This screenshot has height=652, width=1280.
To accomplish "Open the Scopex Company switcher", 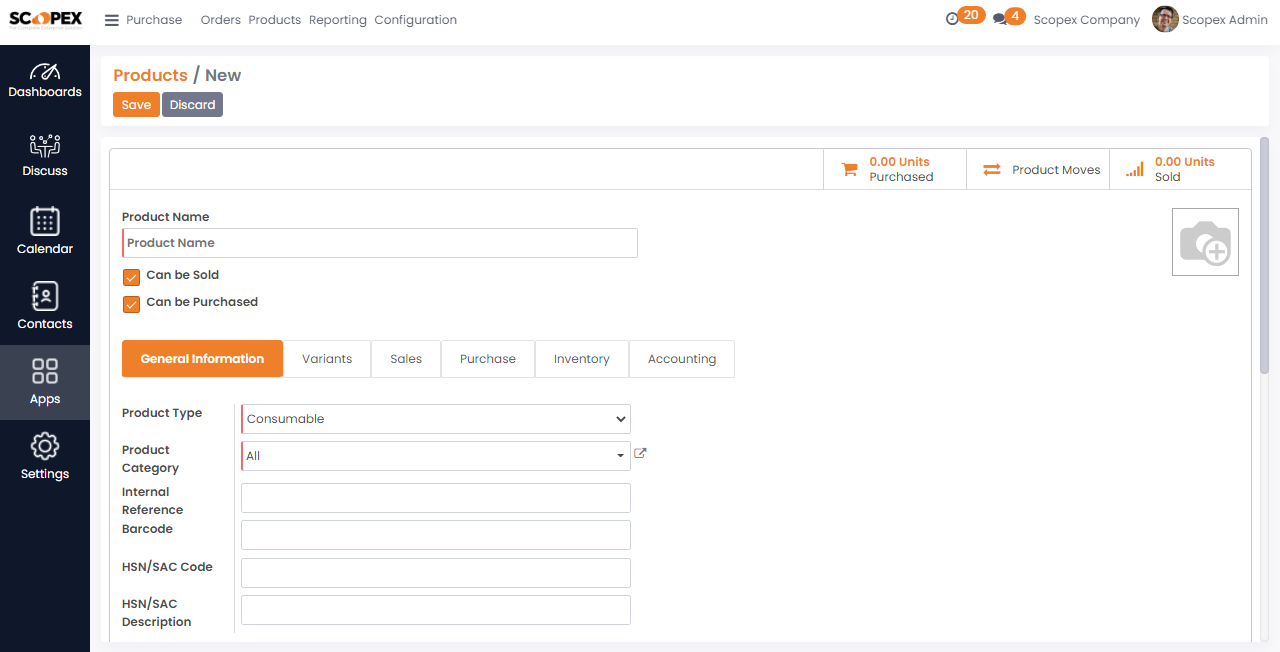I will click(x=1086, y=20).
